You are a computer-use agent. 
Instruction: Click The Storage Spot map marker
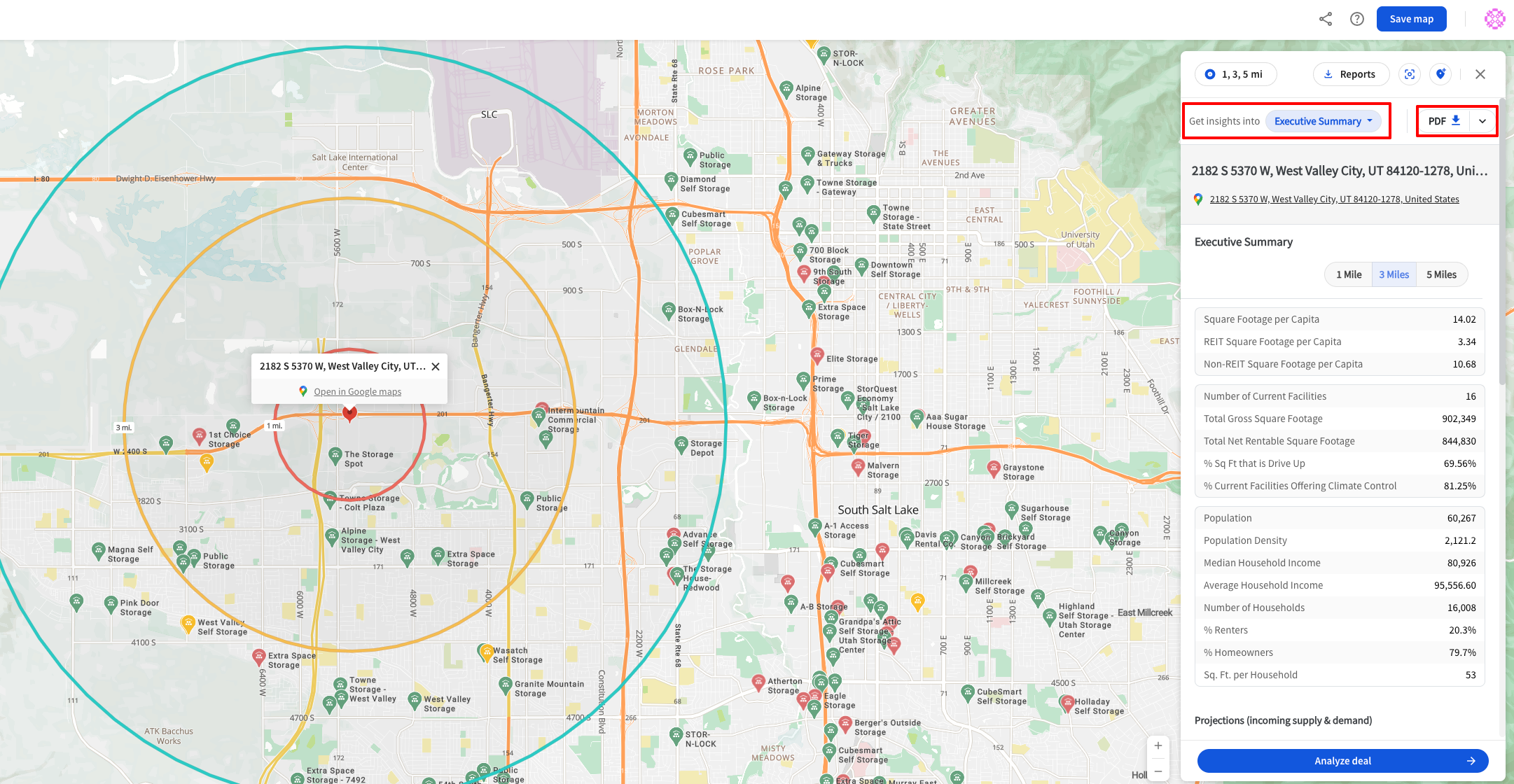[335, 456]
